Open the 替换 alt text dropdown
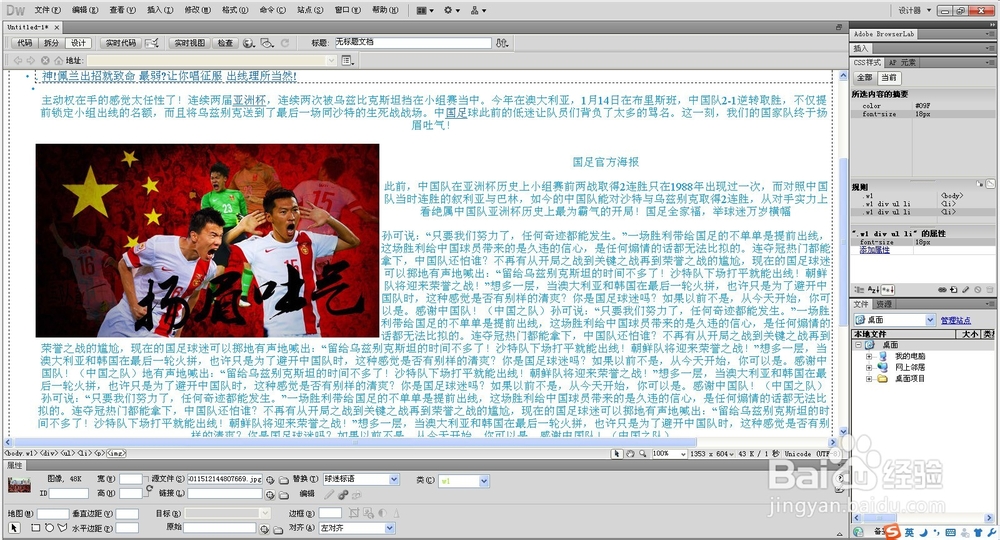 [394, 479]
